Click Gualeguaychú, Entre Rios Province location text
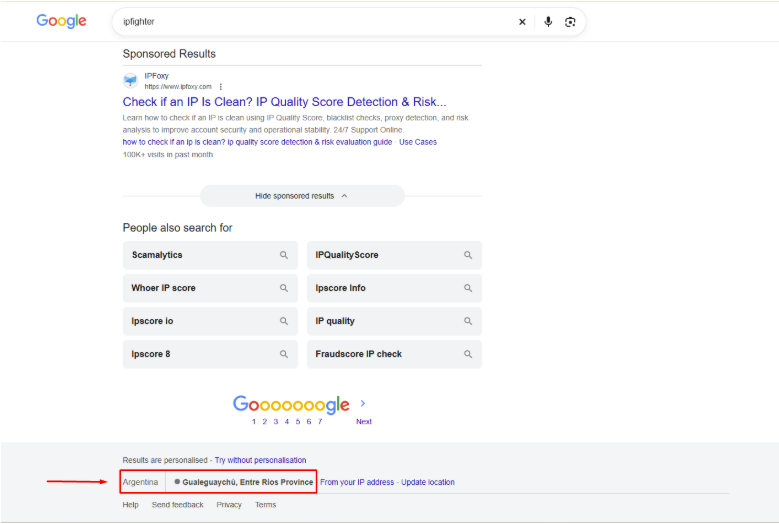Viewport: 779px width, 524px height. 247,482
